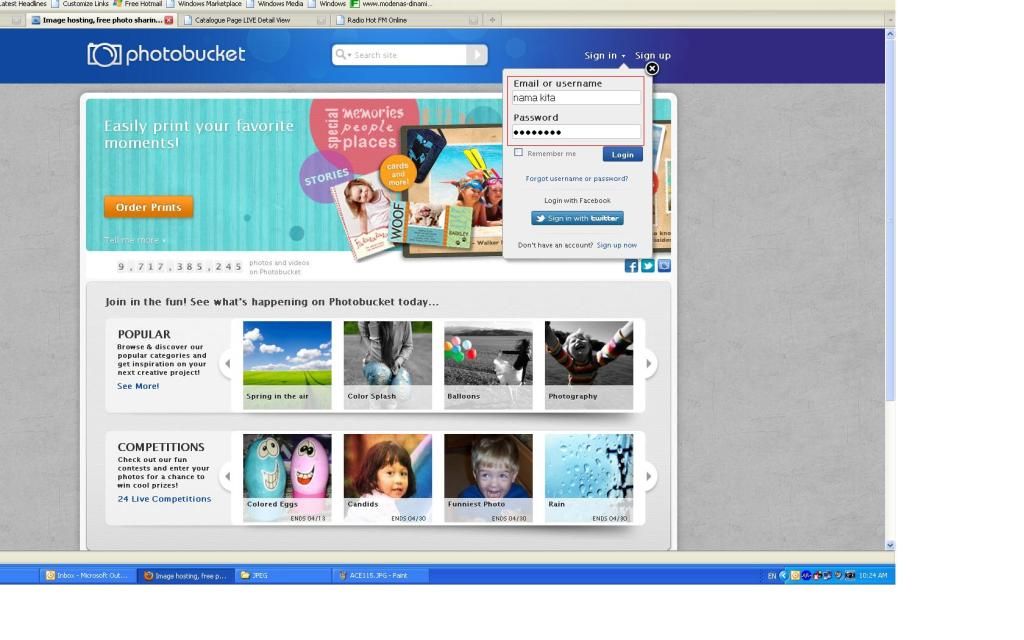Viewport: 1024px width, 640px height.
Task: Open the Rain competition
Action: (x=588, y=478)
